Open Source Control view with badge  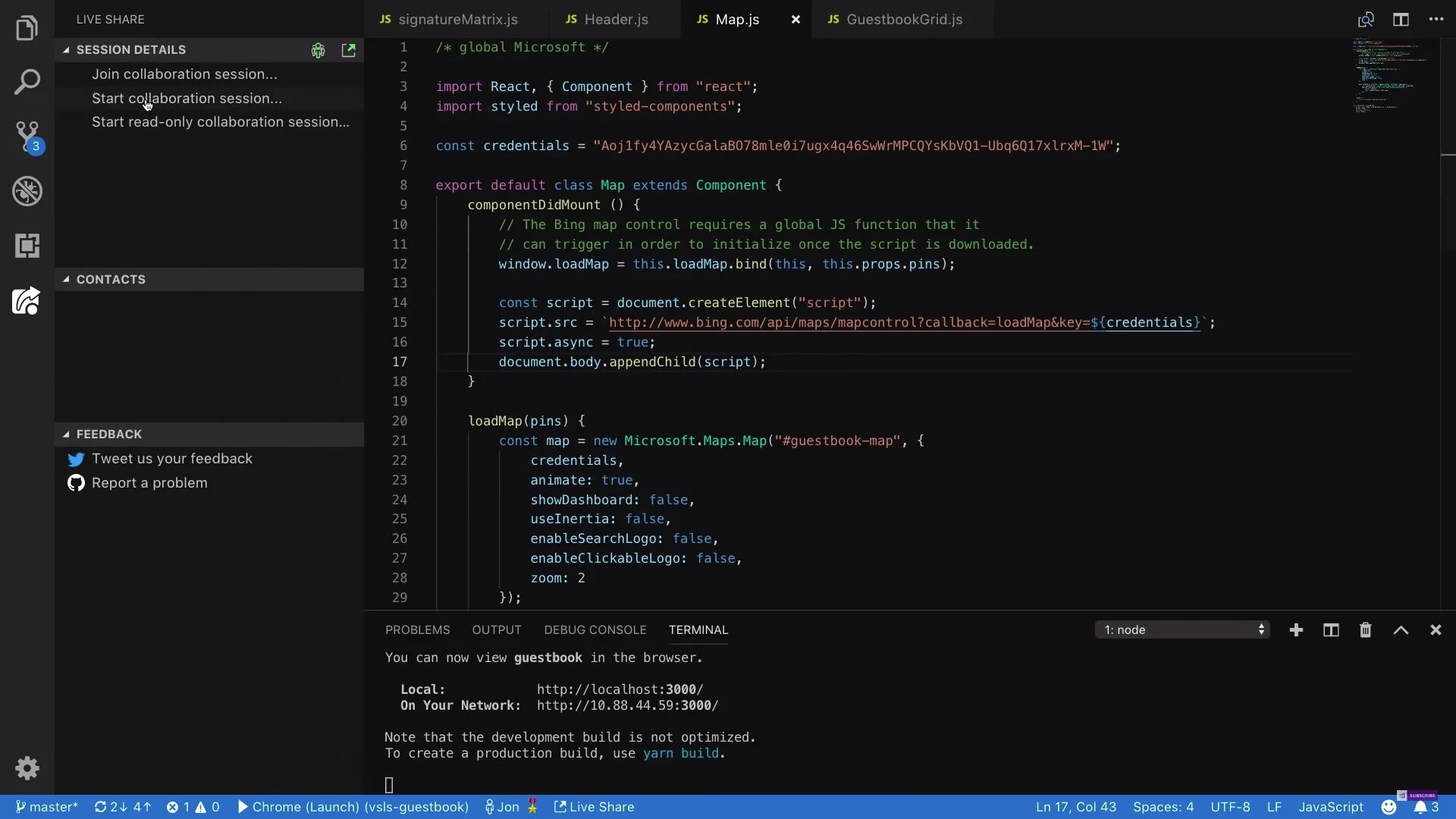click(27, 136)
